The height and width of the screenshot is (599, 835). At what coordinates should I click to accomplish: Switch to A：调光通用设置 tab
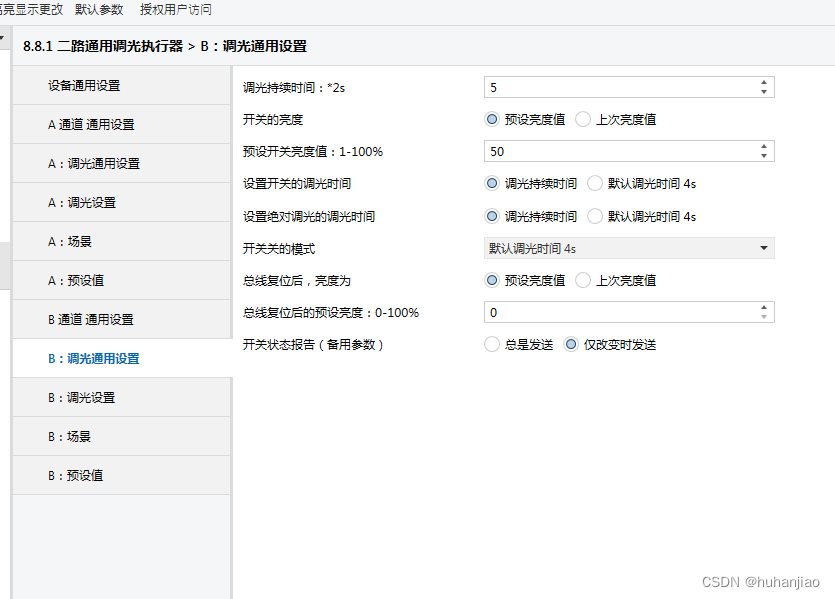click(x=94, y=164)
